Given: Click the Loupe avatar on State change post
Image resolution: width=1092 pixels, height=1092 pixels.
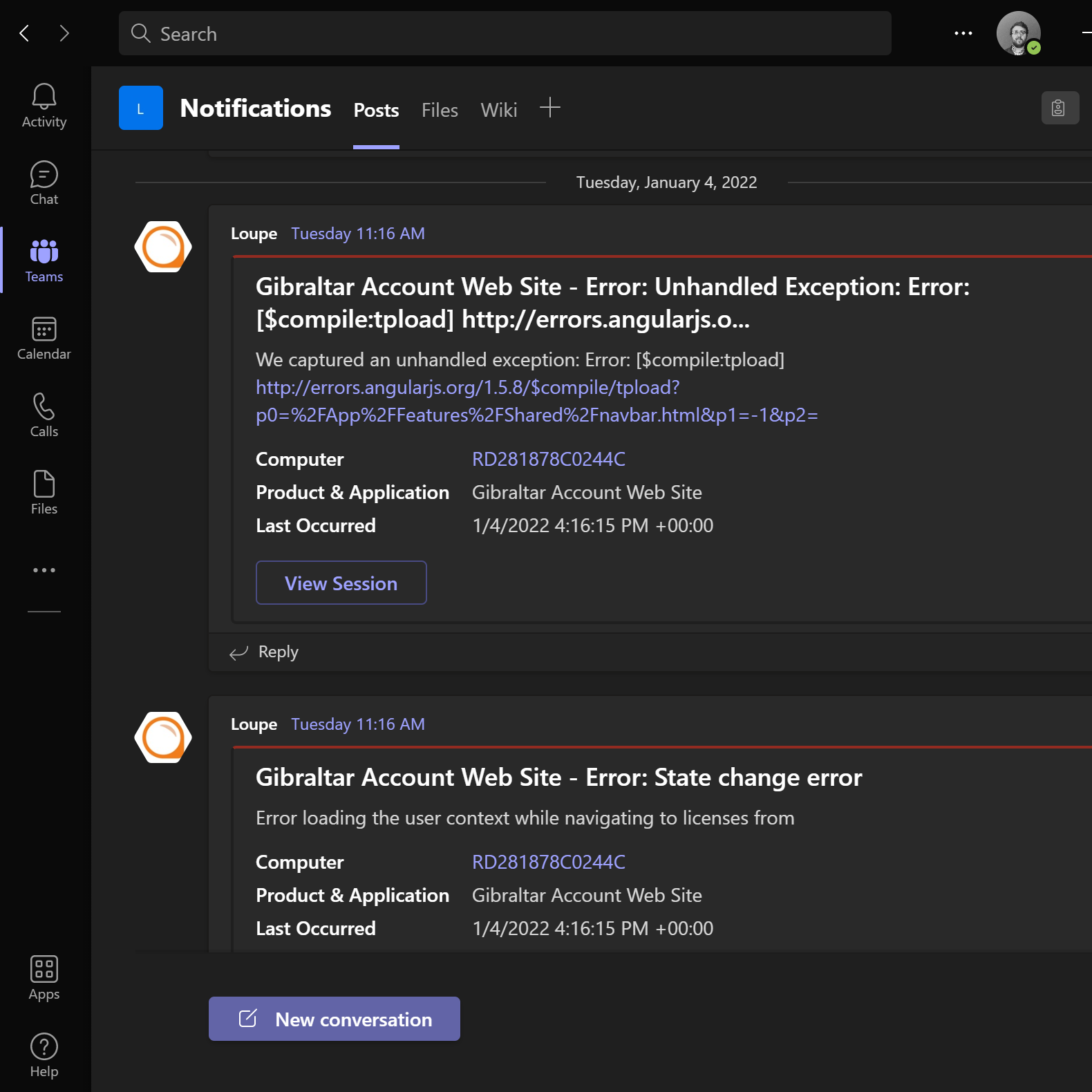Looking at the screenshot, I should [163, 737].
